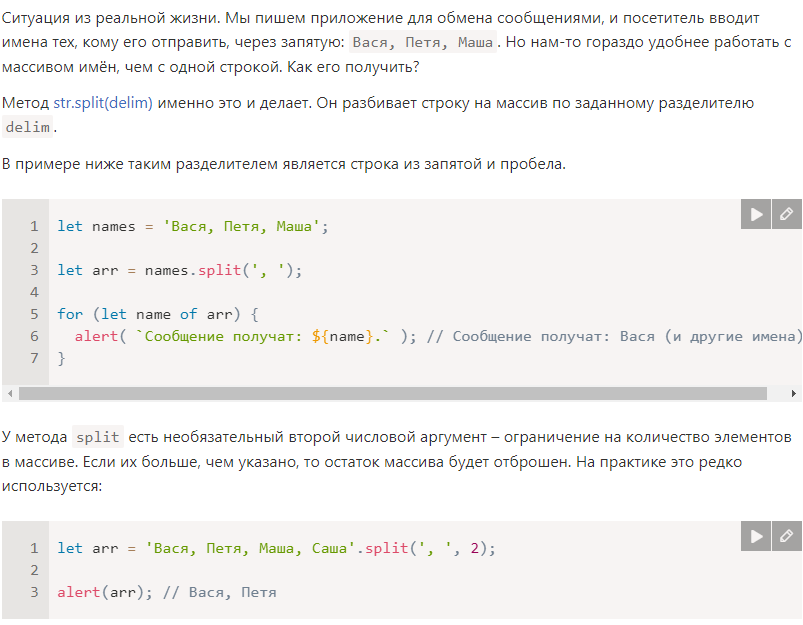Click code line "let names = 'Вася, Петя, Маша';"
This screenshot has width=803, height=625.
[x=193, y=226]
